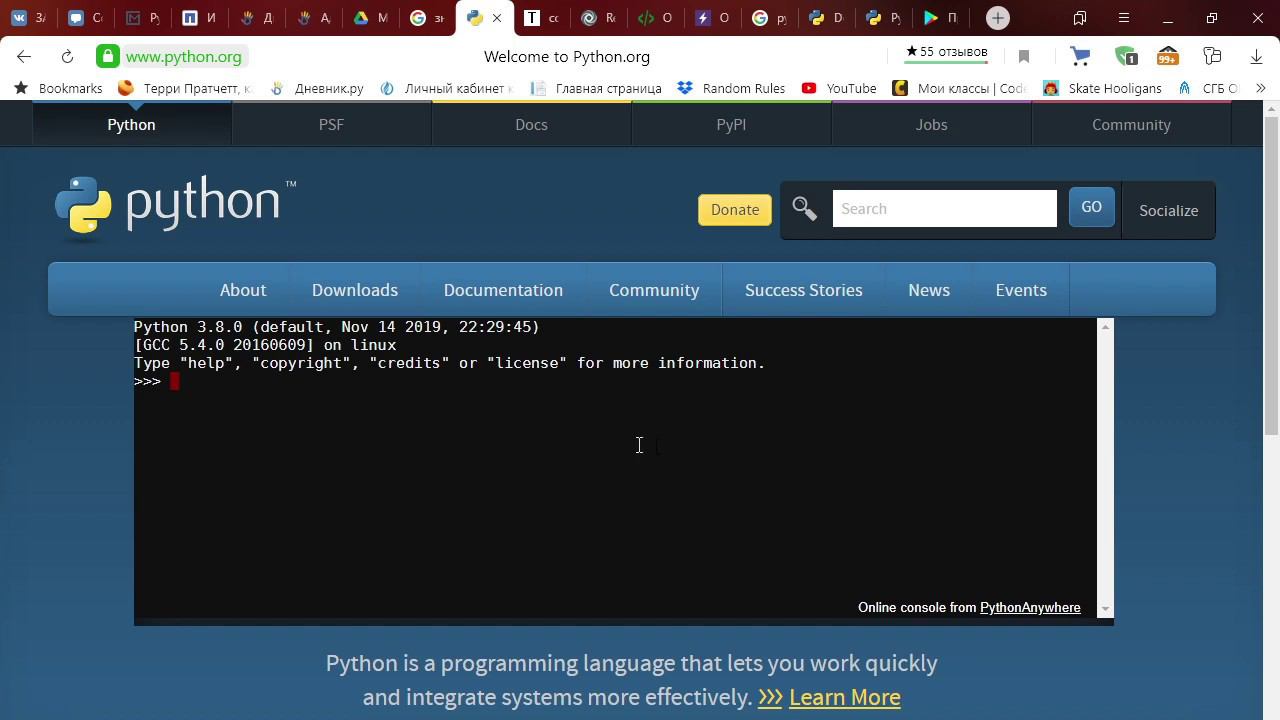Open browser hamburger menu in title bar

(1124, 18)
